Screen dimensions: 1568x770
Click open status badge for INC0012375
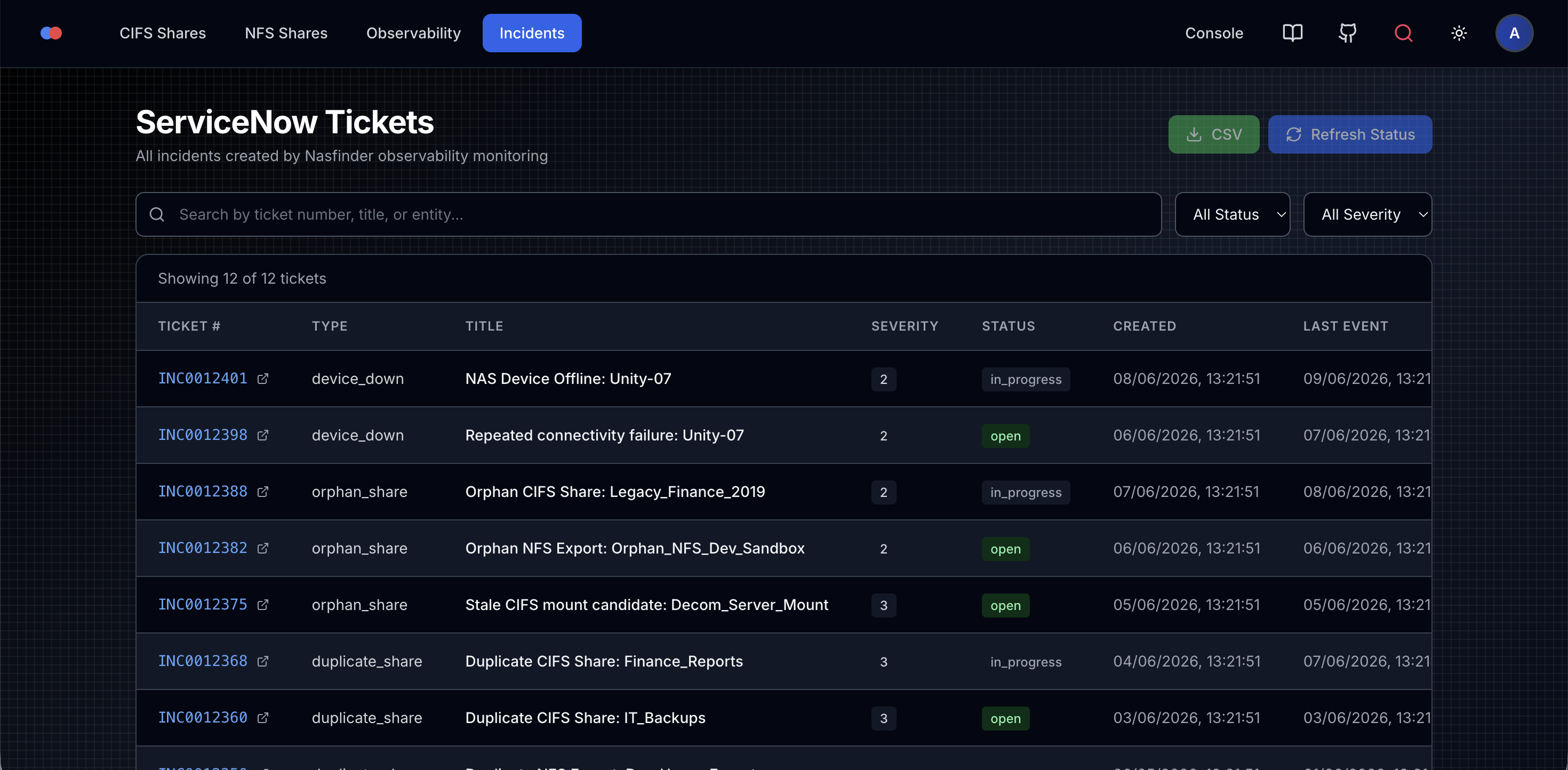click(1005, 606)
